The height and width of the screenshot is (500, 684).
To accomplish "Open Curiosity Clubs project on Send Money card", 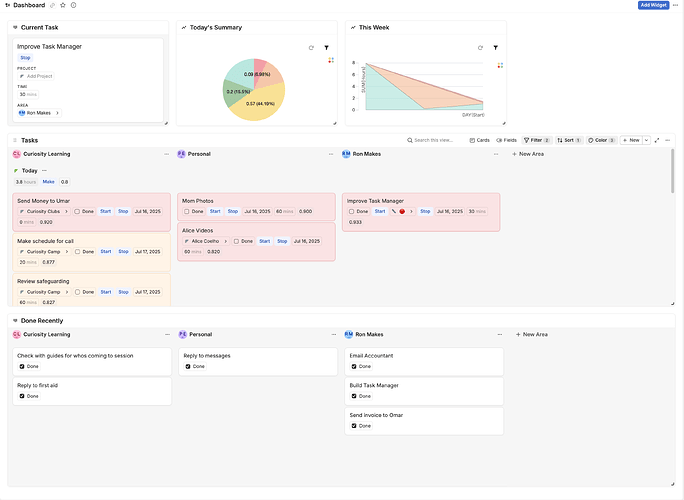I will (44, 212).
